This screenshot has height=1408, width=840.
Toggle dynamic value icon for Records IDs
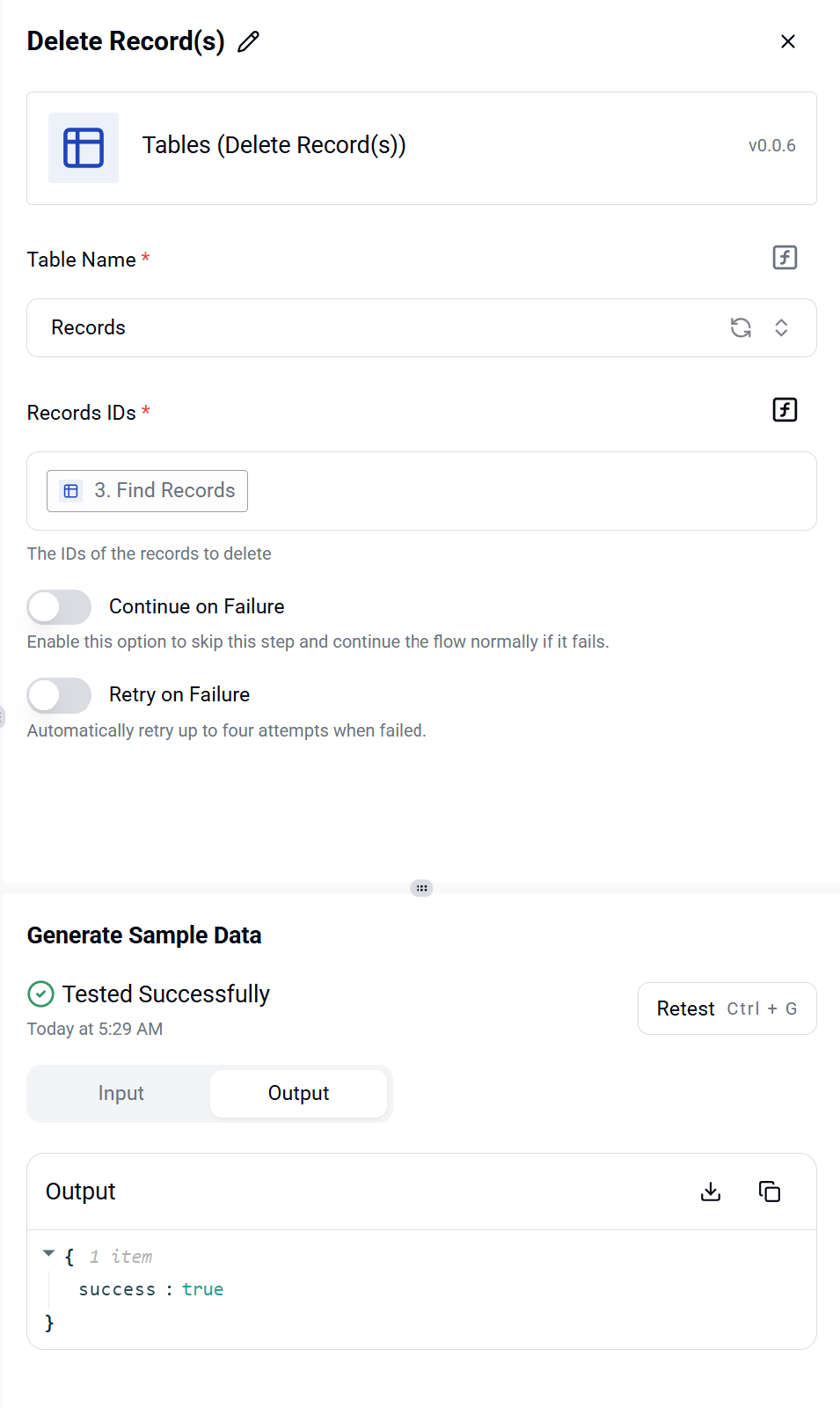click(785, 410)
